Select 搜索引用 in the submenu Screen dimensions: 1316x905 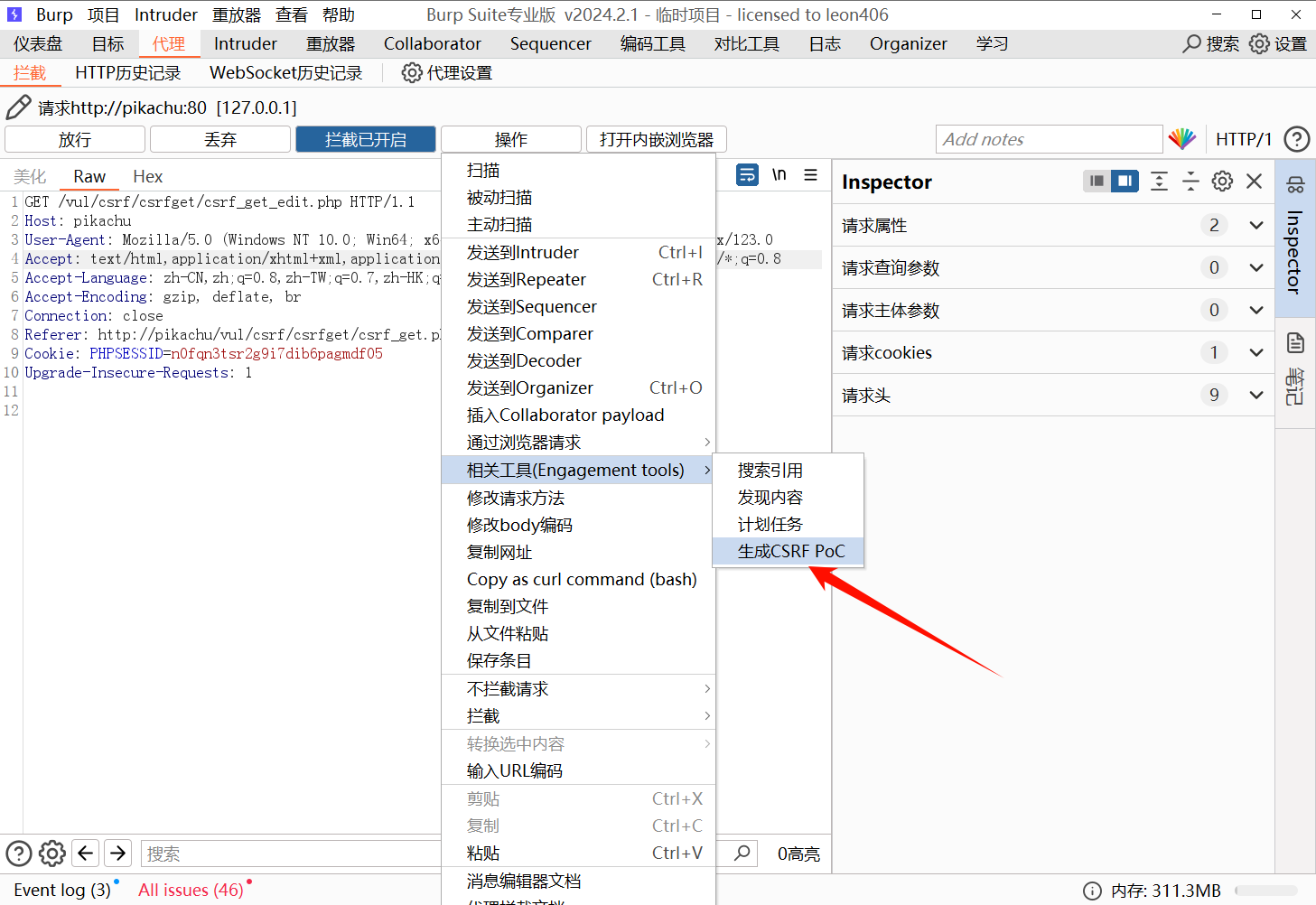(x=789, y=471)
